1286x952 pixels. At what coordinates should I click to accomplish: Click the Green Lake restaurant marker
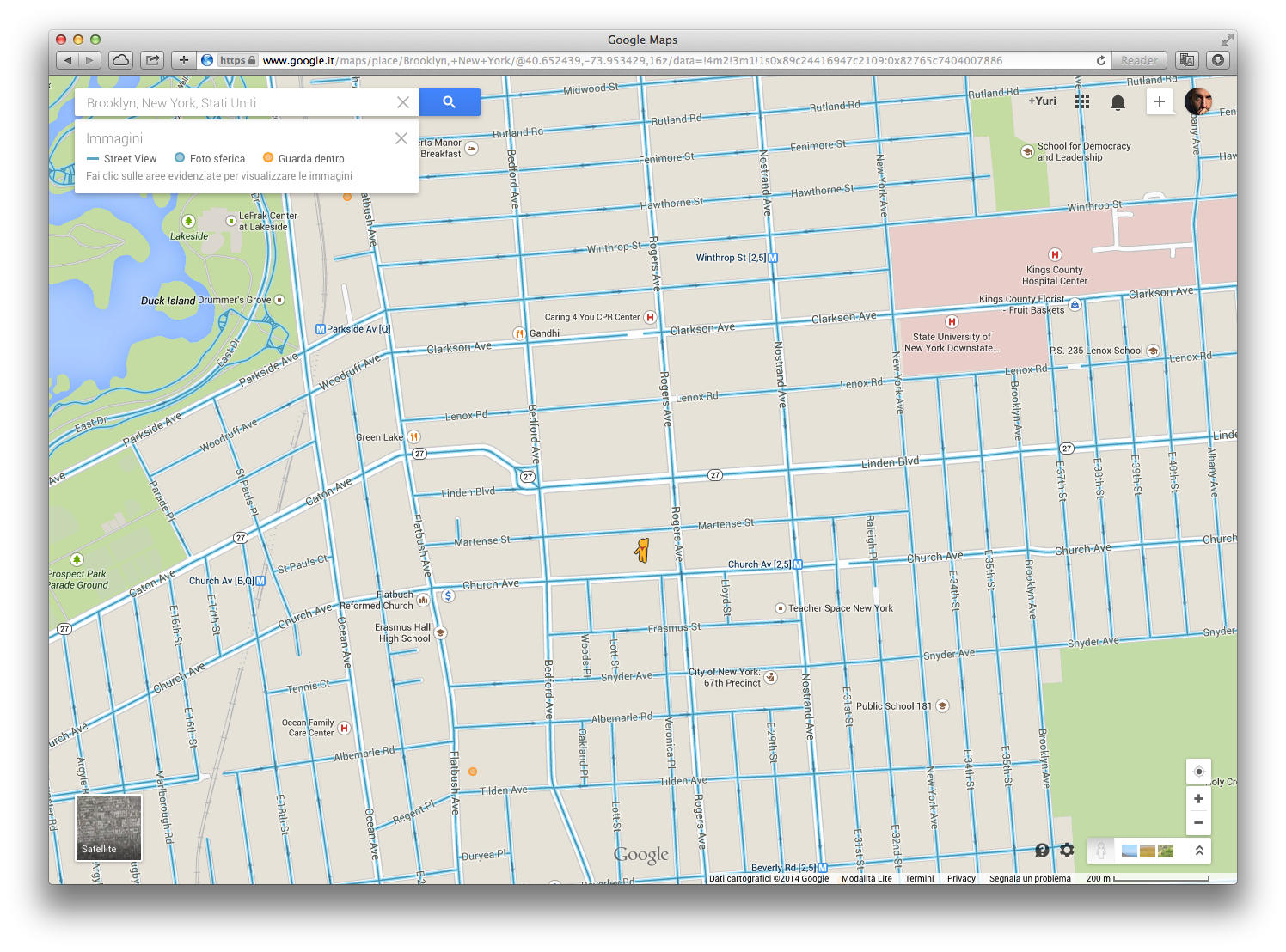pyautogui.click(x=413, y=436)
